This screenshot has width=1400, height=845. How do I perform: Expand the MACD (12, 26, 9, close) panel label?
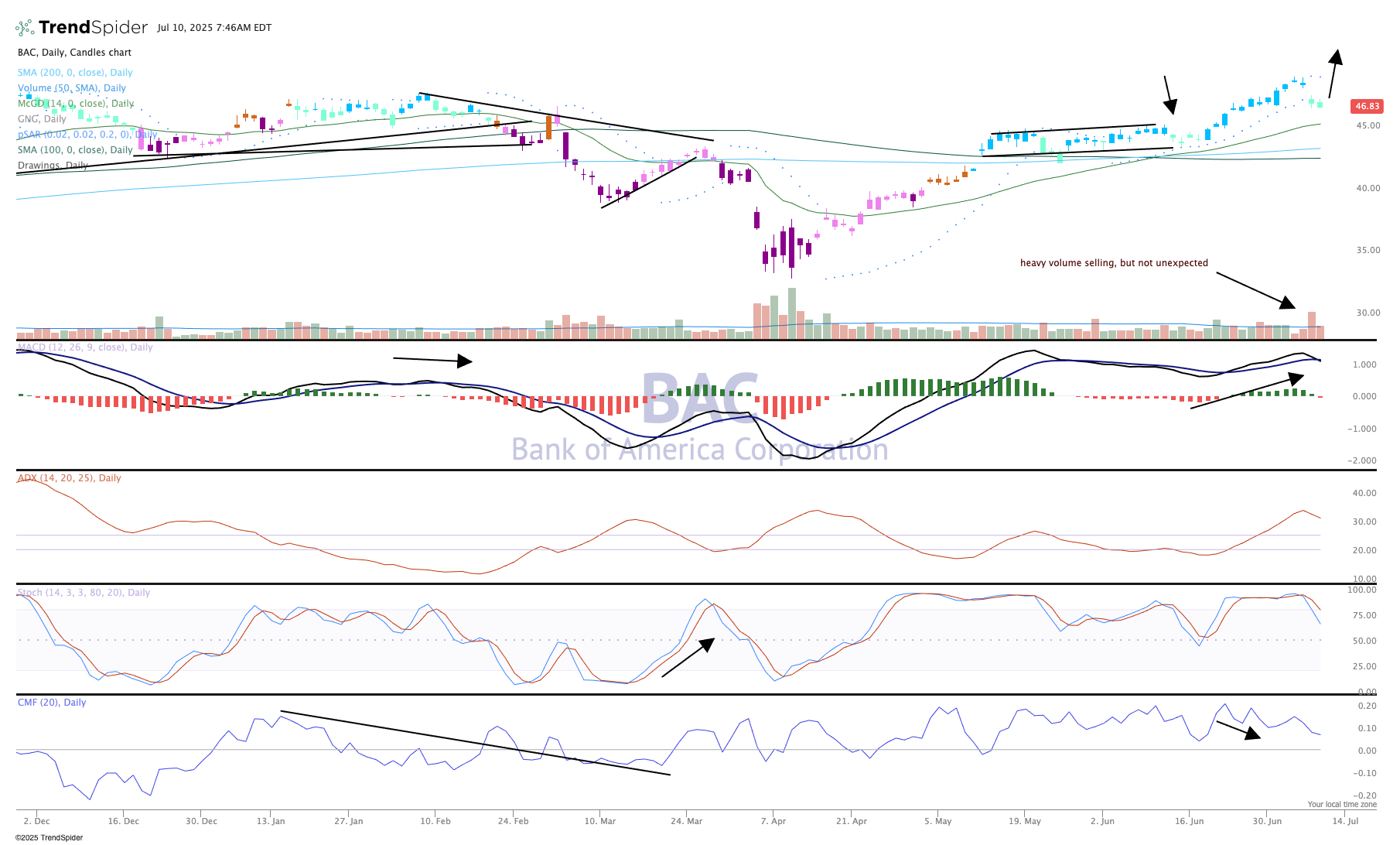pyautogui.click(x=85, y=347)
